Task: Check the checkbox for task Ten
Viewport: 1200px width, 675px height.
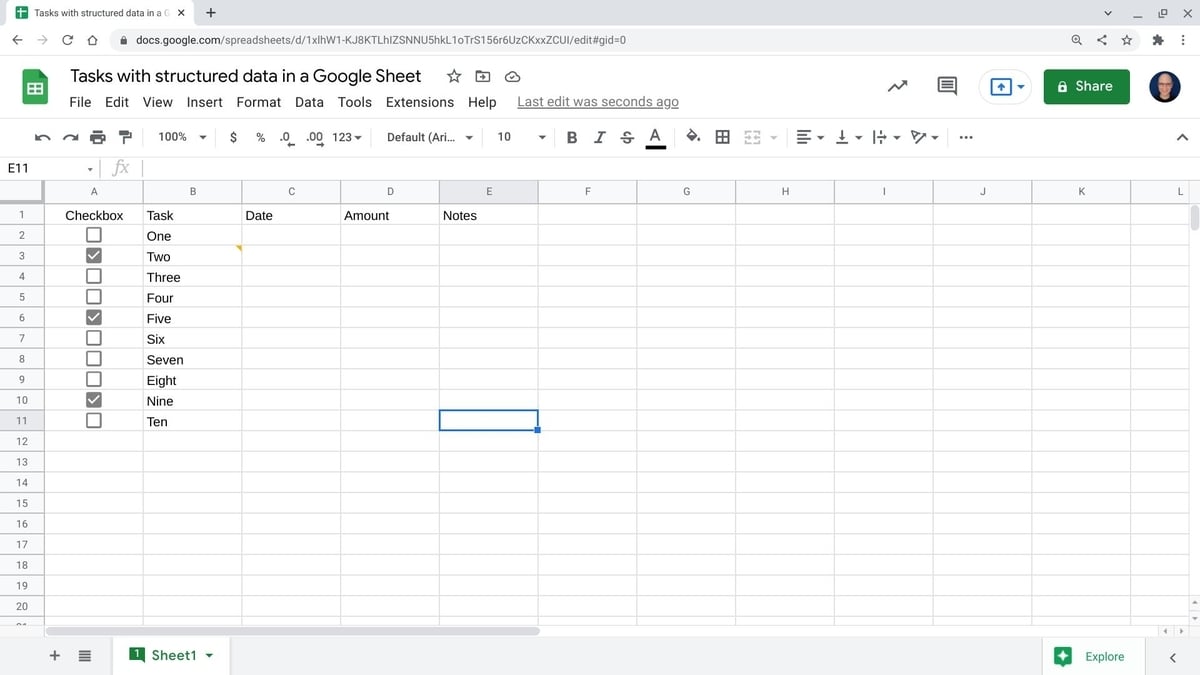Action: (93, 420)
